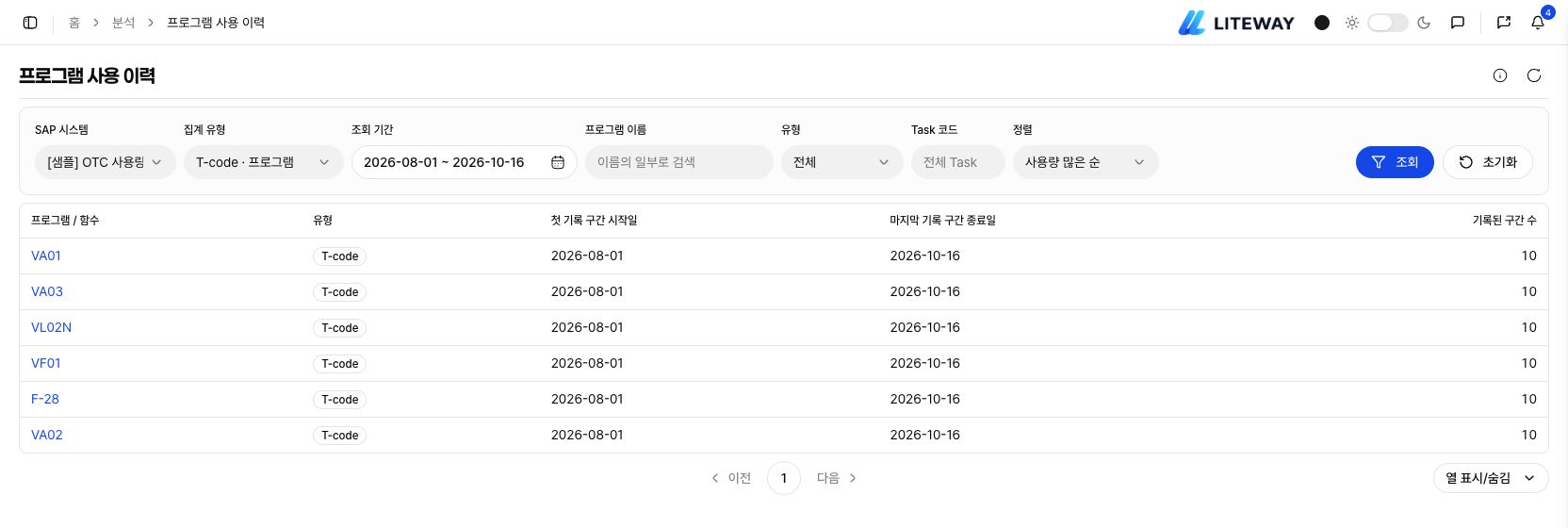The image size is (1568, 528).
Task: Click 프로그램 사용 이력 breadcrumb
Action: tap(216, 23)
